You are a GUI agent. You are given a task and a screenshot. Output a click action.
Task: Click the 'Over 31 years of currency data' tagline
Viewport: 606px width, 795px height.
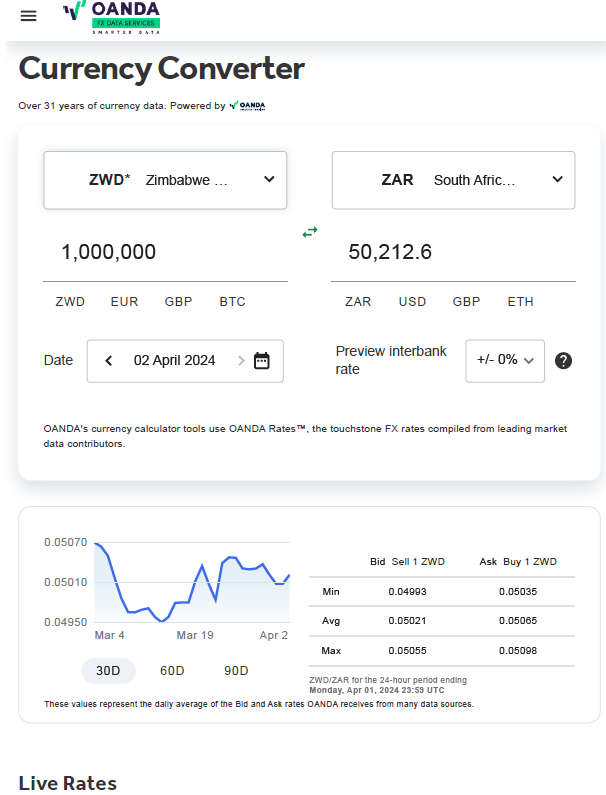coord(92,105)
